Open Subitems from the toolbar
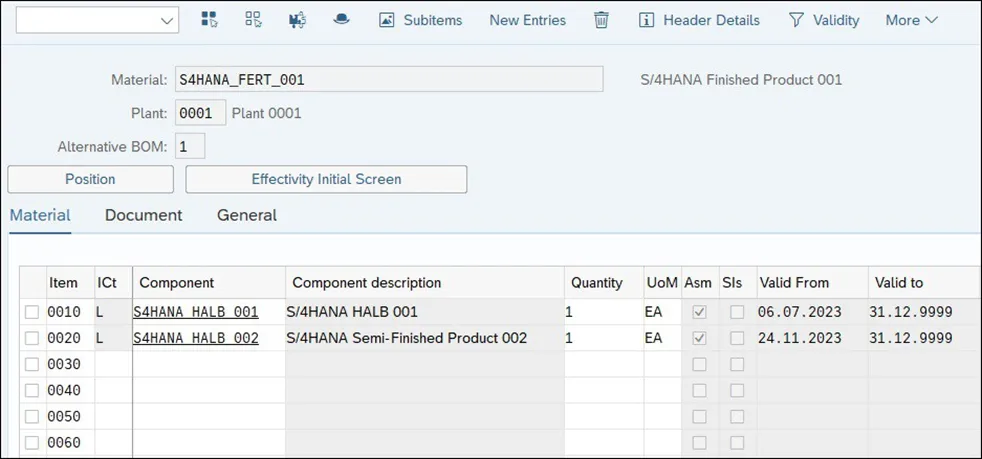982x459 pixels. 422,20
